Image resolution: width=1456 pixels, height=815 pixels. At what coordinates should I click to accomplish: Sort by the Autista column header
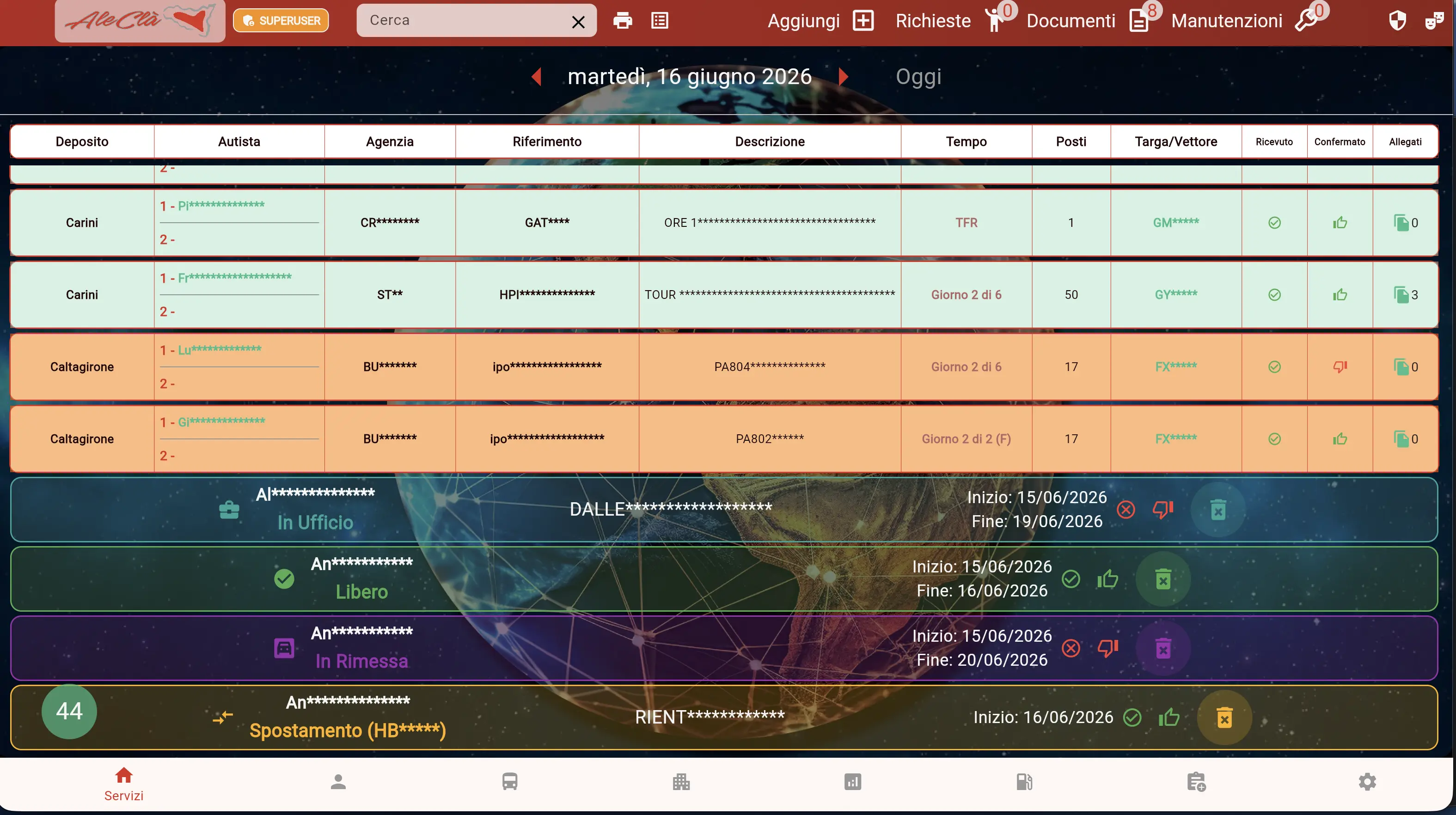coord(239,141)
